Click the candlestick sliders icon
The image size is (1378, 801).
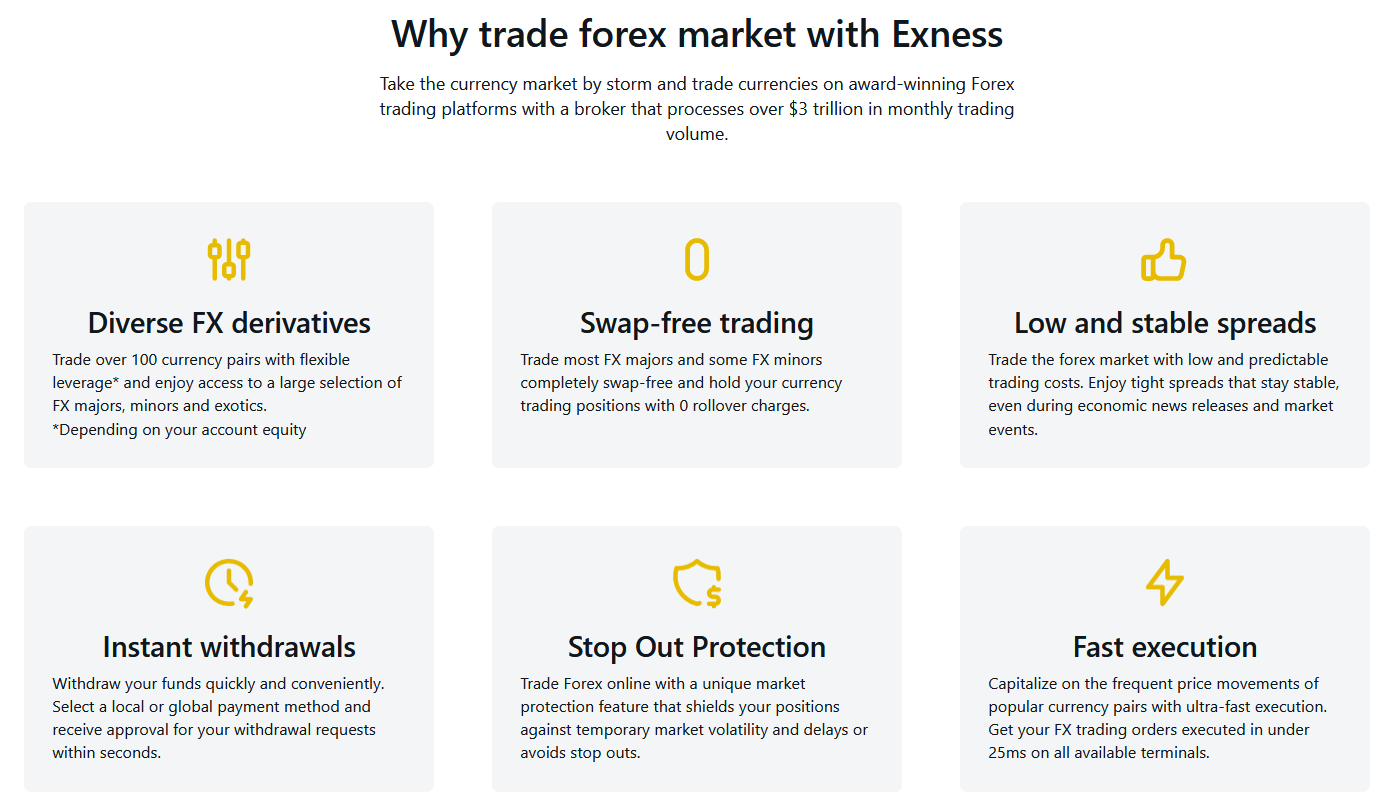click(229, 260)
